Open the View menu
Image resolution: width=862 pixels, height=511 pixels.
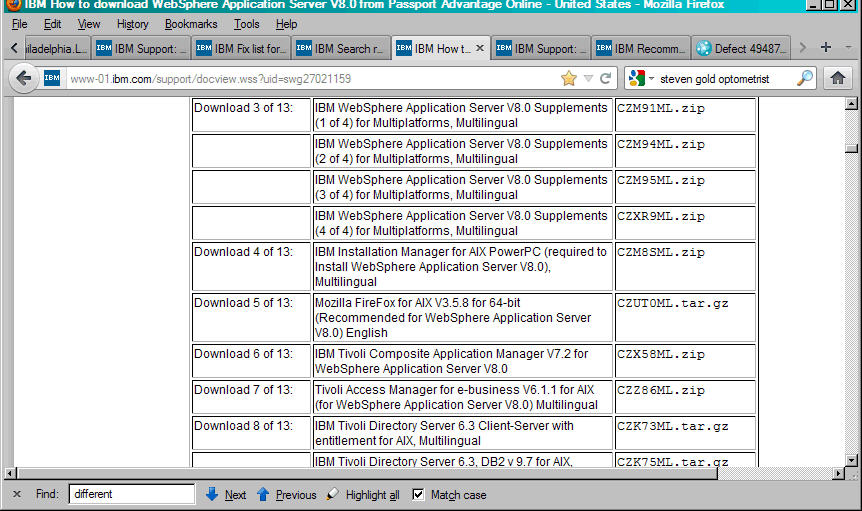point(89,24)
